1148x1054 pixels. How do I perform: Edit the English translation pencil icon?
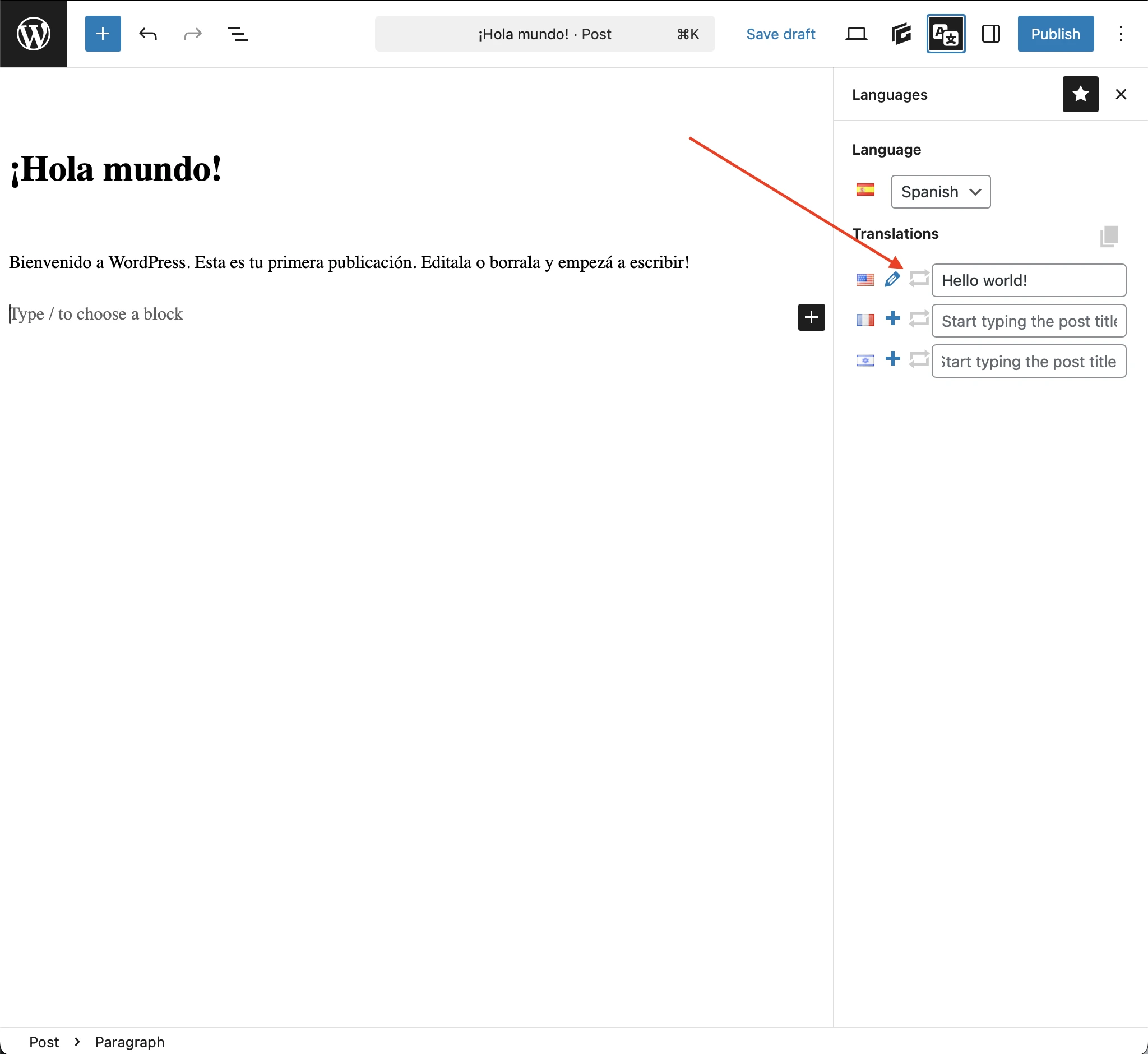click(x=892, y=279)
